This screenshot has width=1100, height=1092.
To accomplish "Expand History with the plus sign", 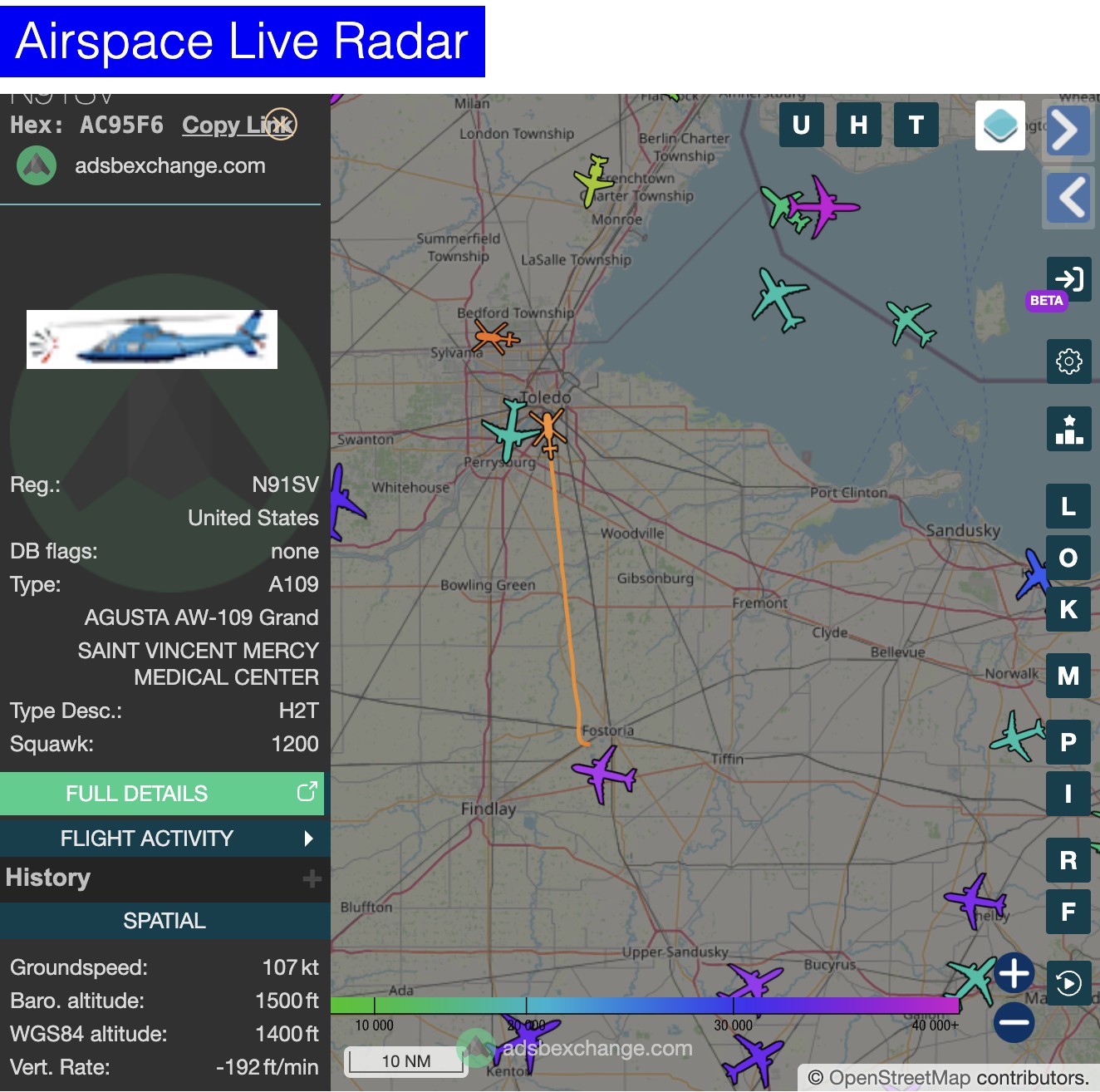I will click(x=312, y=878).
